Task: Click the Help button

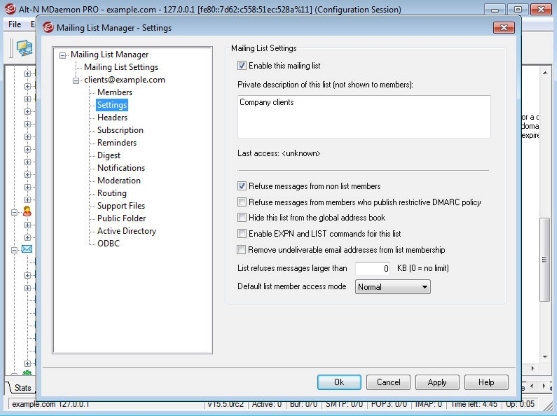Action: click(x=486, y=382)
